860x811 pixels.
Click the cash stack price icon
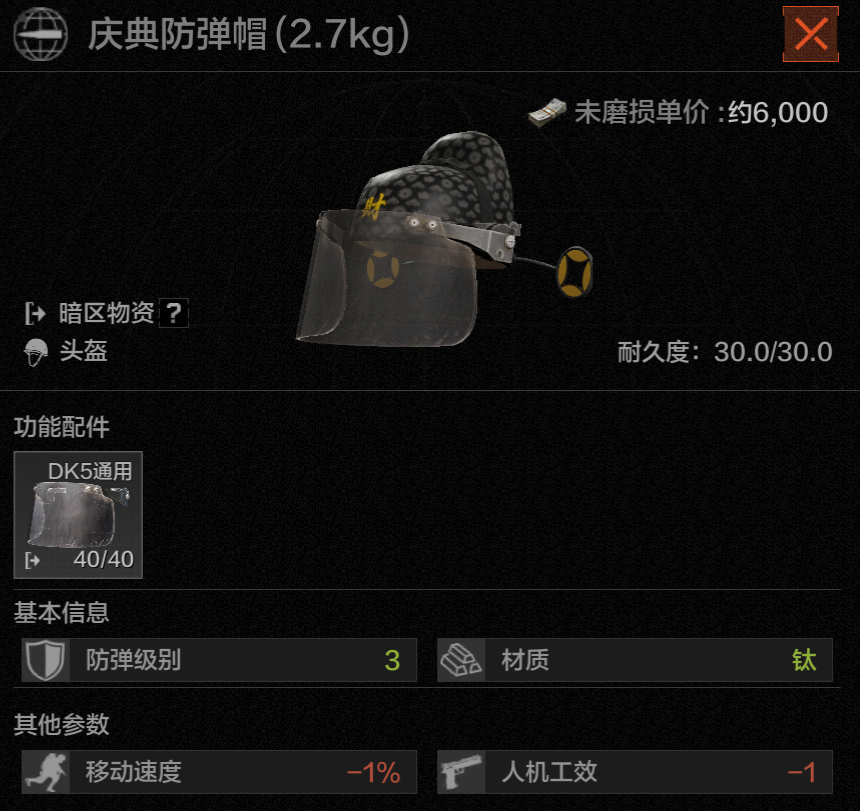[547, 112]
